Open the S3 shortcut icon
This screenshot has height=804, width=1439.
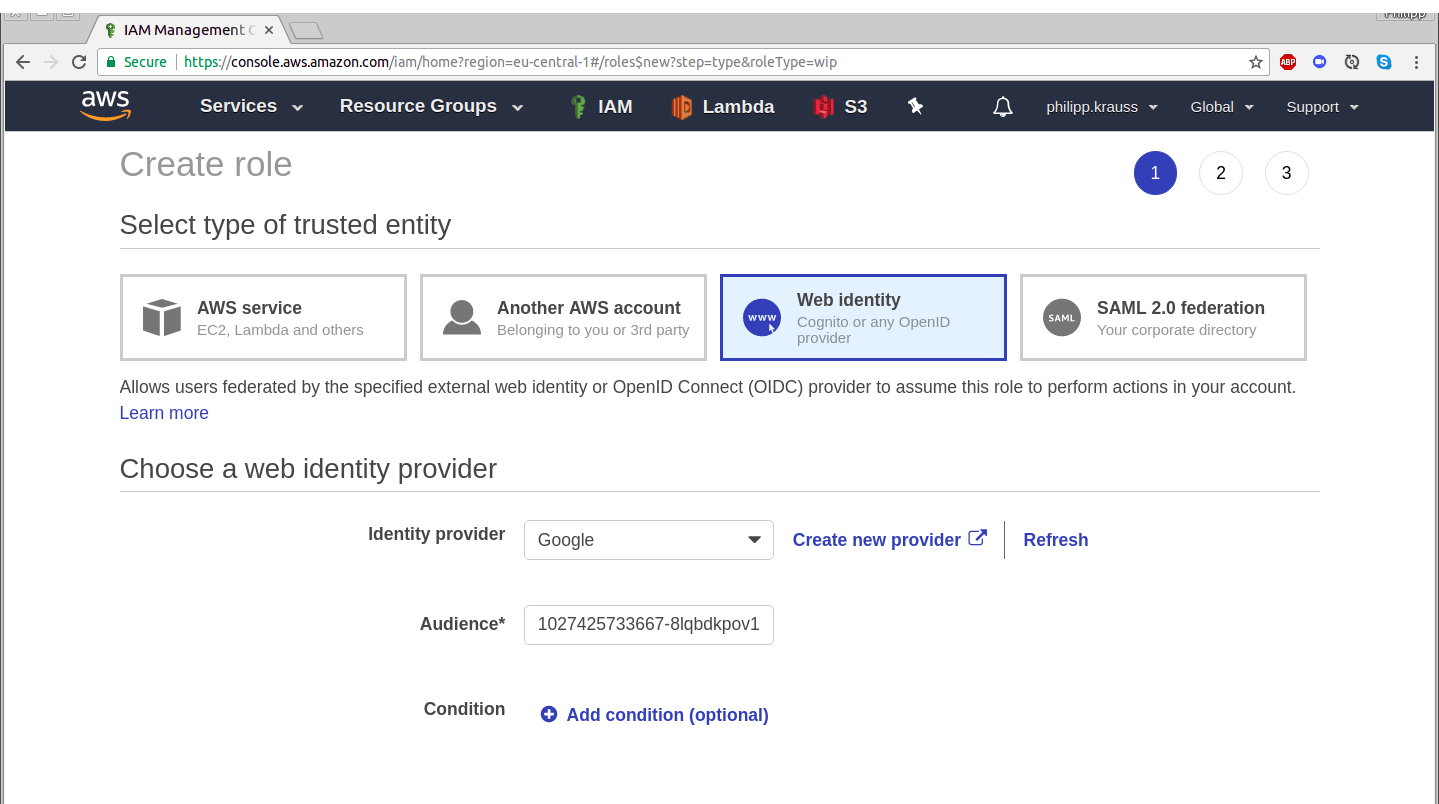coord(823,107)
